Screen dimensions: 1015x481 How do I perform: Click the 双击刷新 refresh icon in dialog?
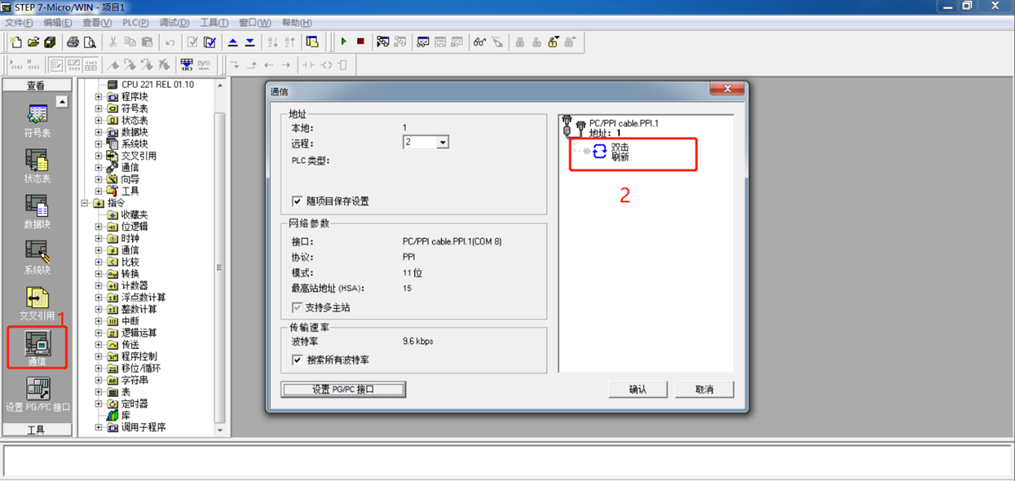click(x=600, y=152)
